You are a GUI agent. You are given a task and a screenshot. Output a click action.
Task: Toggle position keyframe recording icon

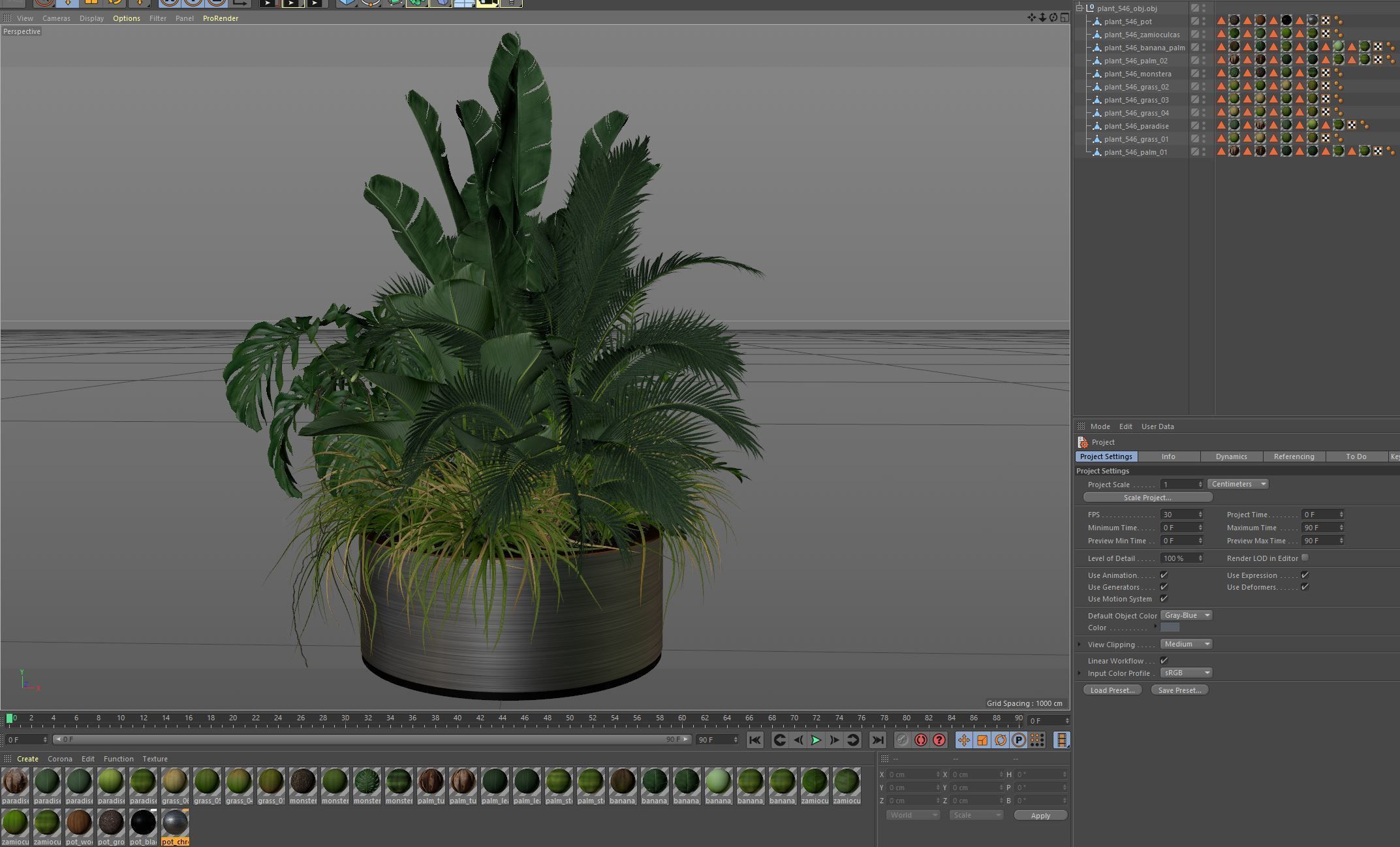[963, 740]
